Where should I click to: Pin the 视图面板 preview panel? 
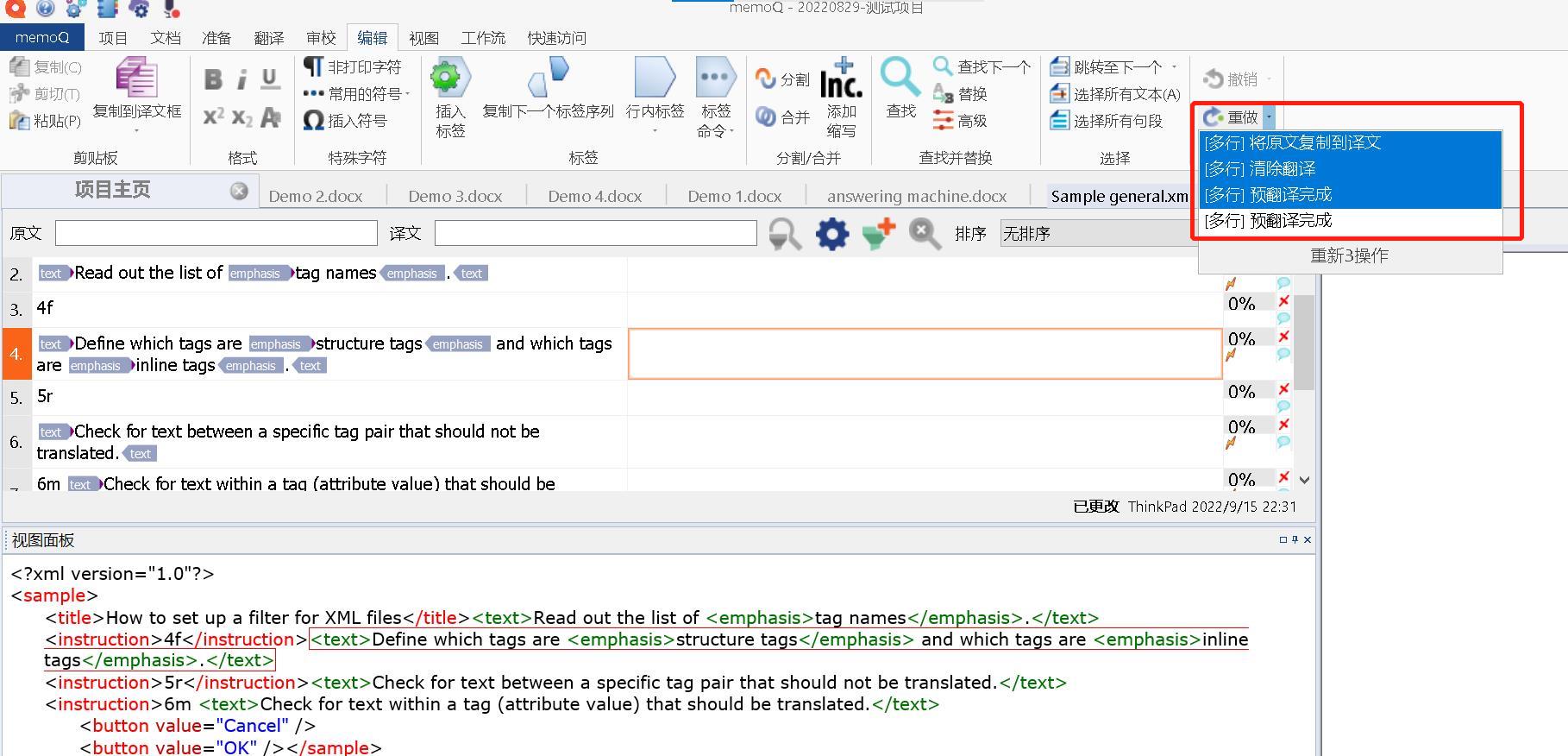(x=1295, y=539)
